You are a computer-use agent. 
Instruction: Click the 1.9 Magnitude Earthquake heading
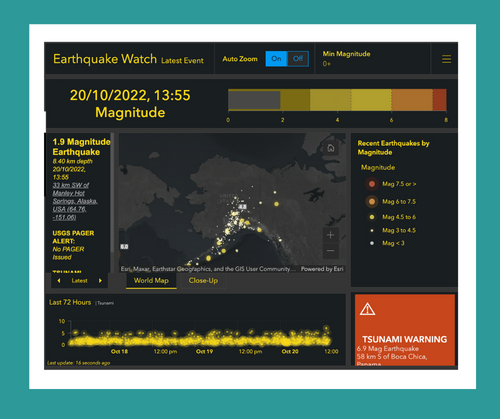click(x=81, y=147)
